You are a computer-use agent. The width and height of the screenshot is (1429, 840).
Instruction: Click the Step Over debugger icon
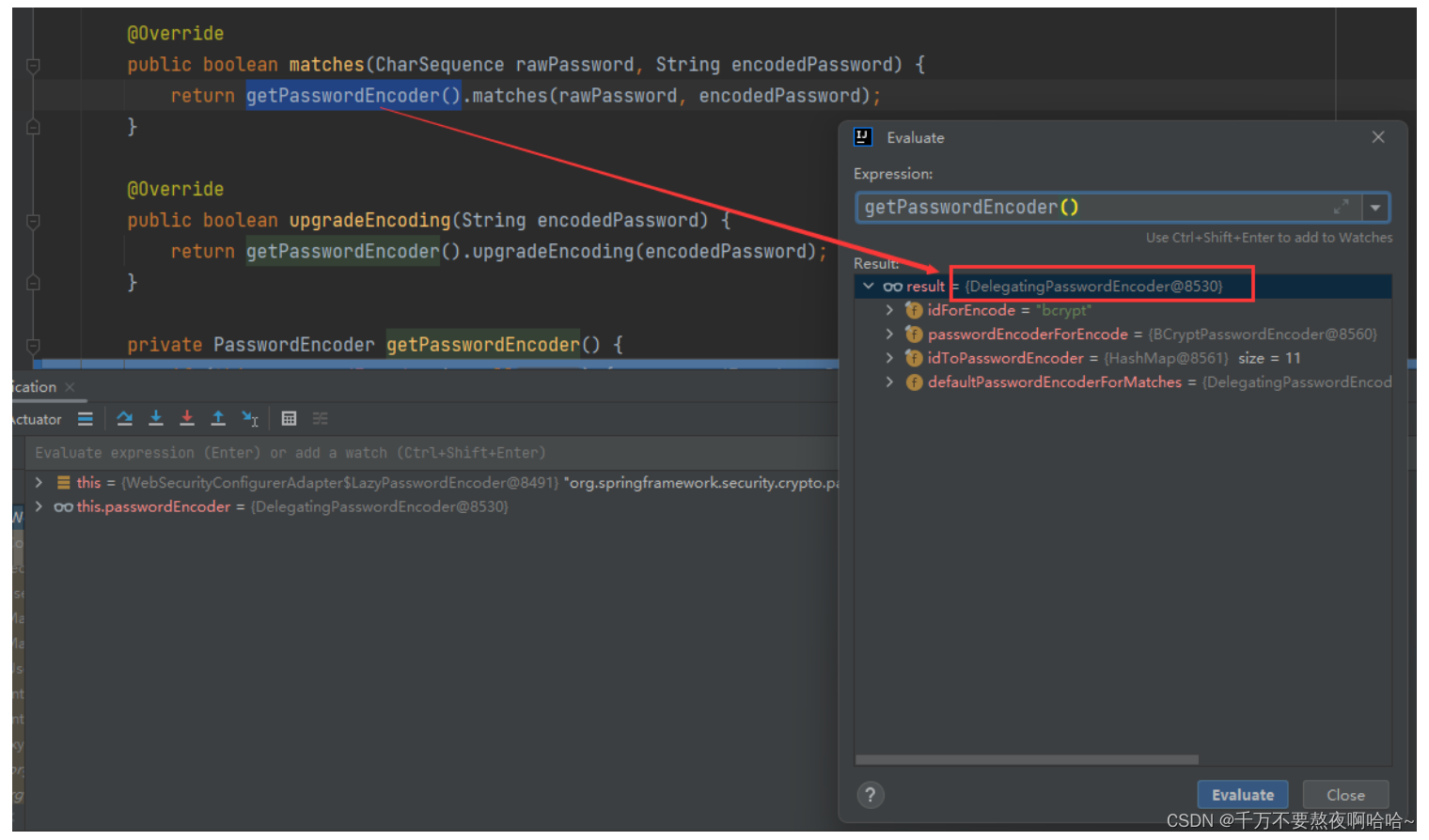pyautogui.click(x=124, y=419)
